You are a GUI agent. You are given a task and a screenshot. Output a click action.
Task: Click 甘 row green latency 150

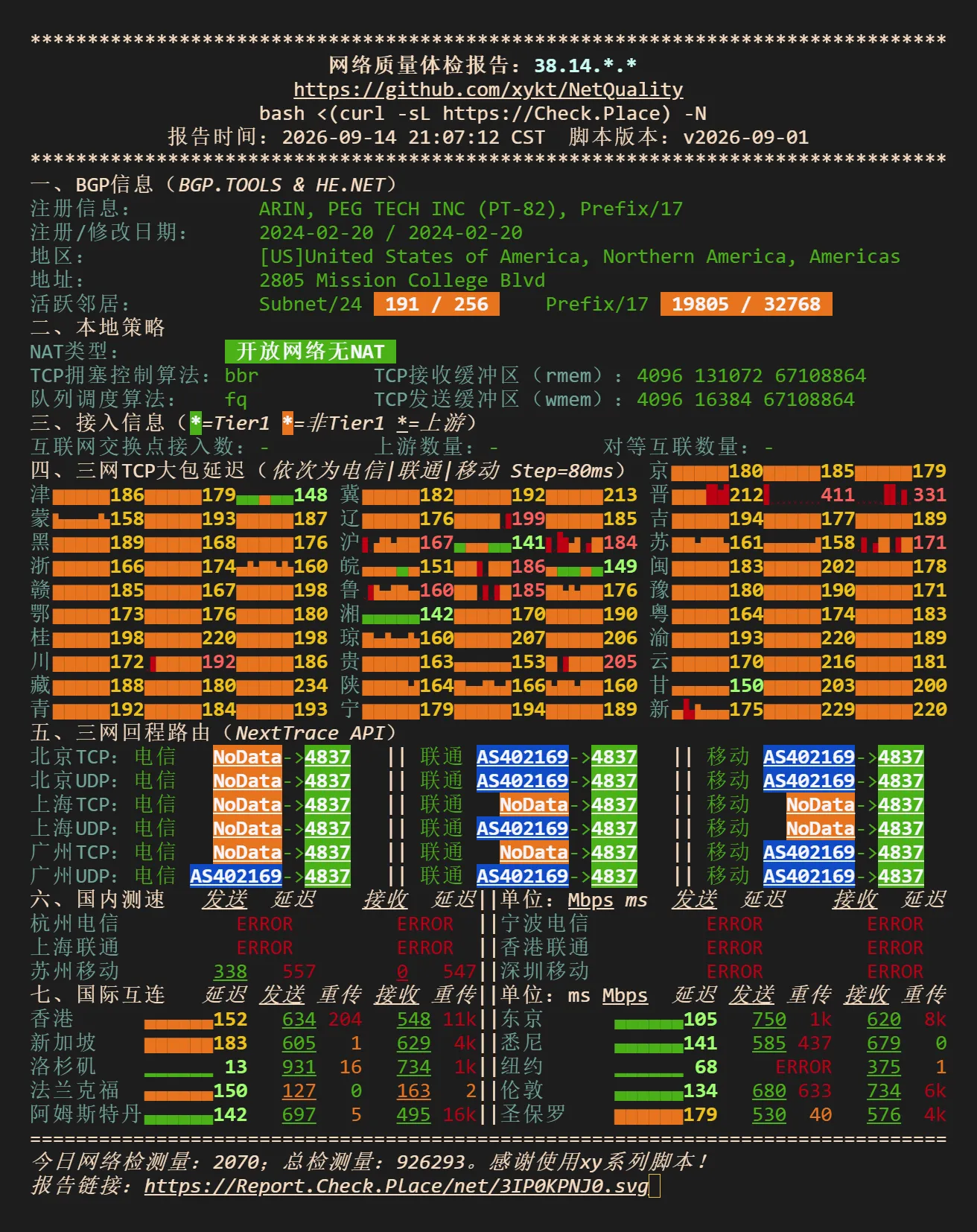click(x=746, y=685)
